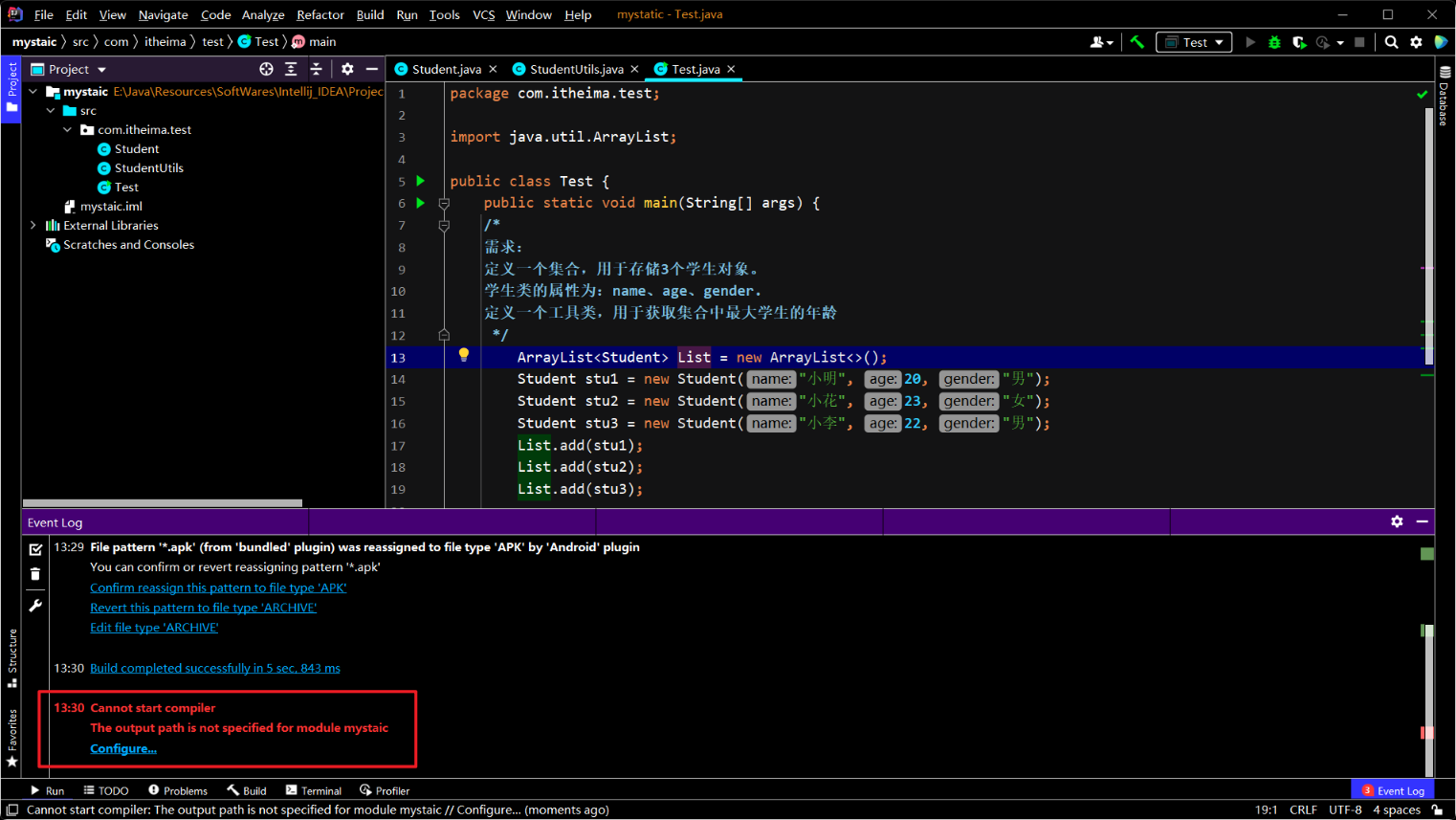The image size is (1456, 820).
Task: Open the TODO tool window
Action: tap(105, 790)
